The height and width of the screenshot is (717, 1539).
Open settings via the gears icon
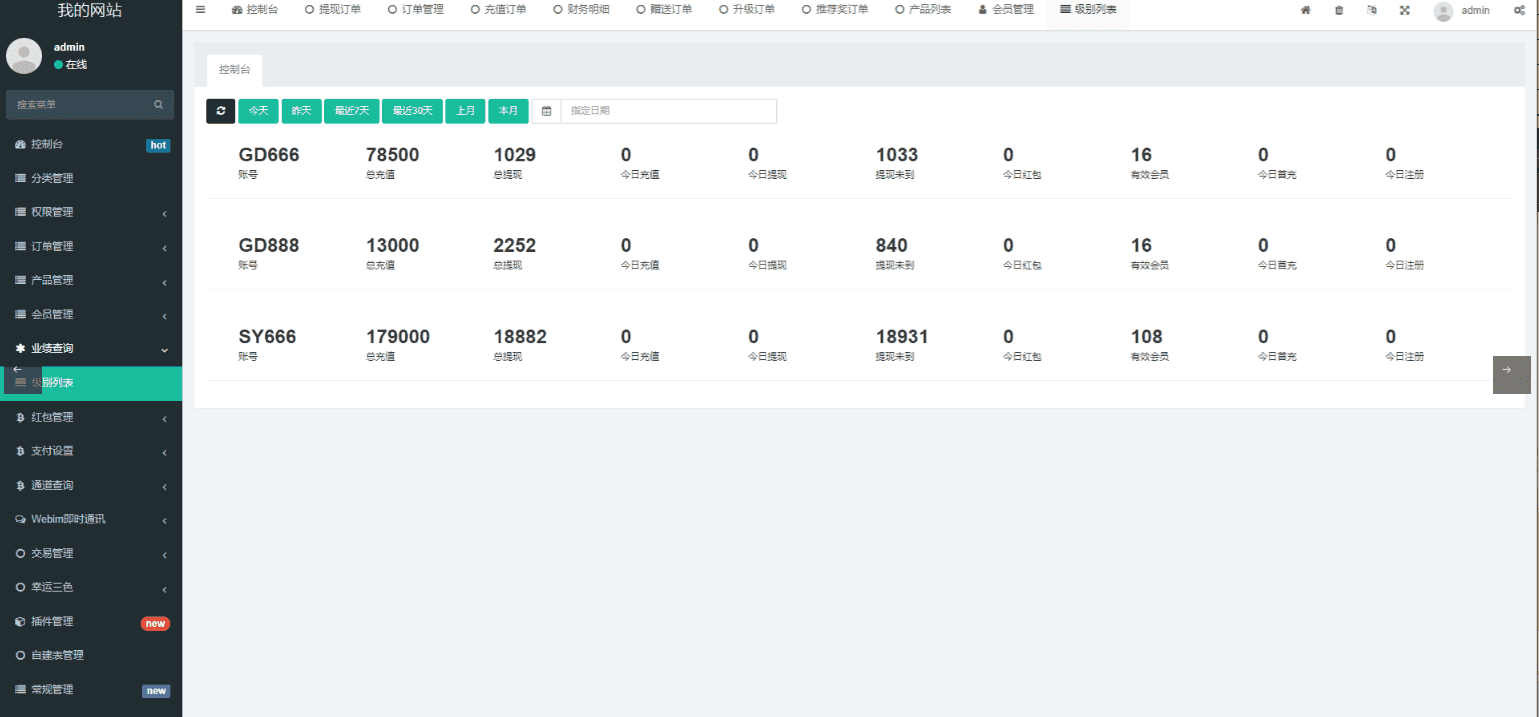click(1518, 10)
